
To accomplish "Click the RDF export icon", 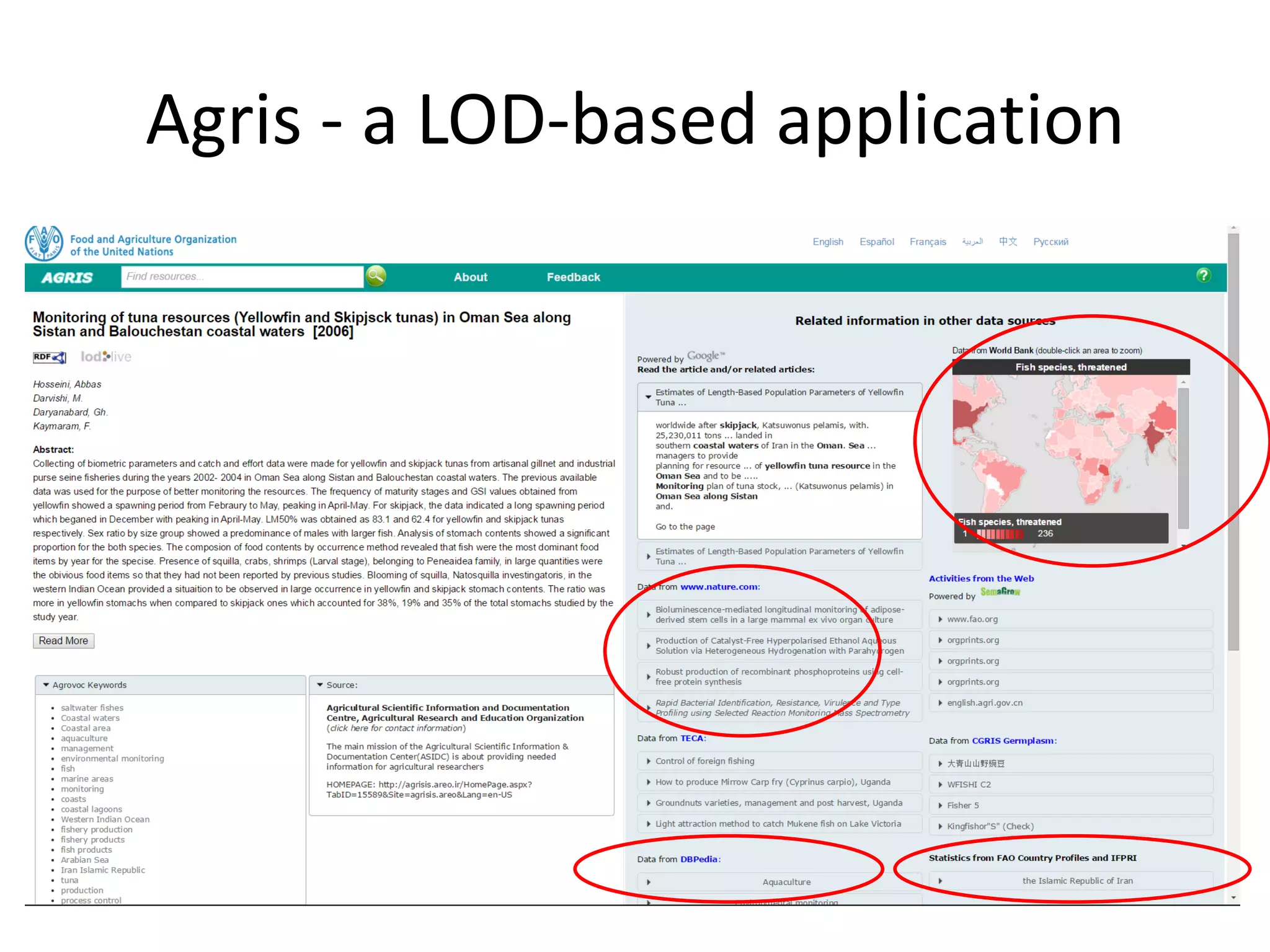I will tap(49, 357).
